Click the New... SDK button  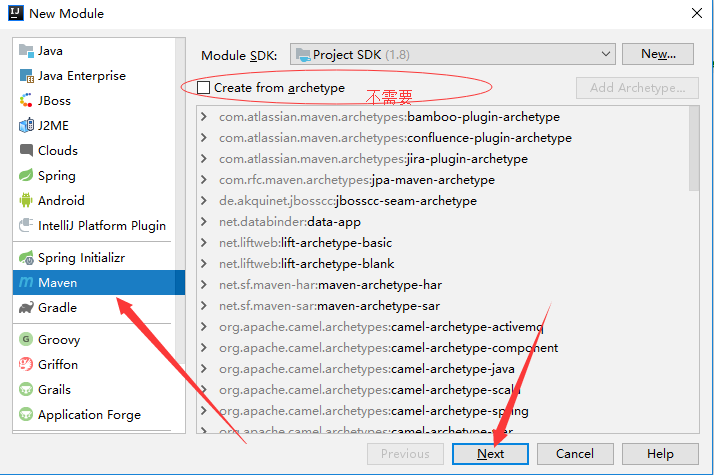click(658, 54)
